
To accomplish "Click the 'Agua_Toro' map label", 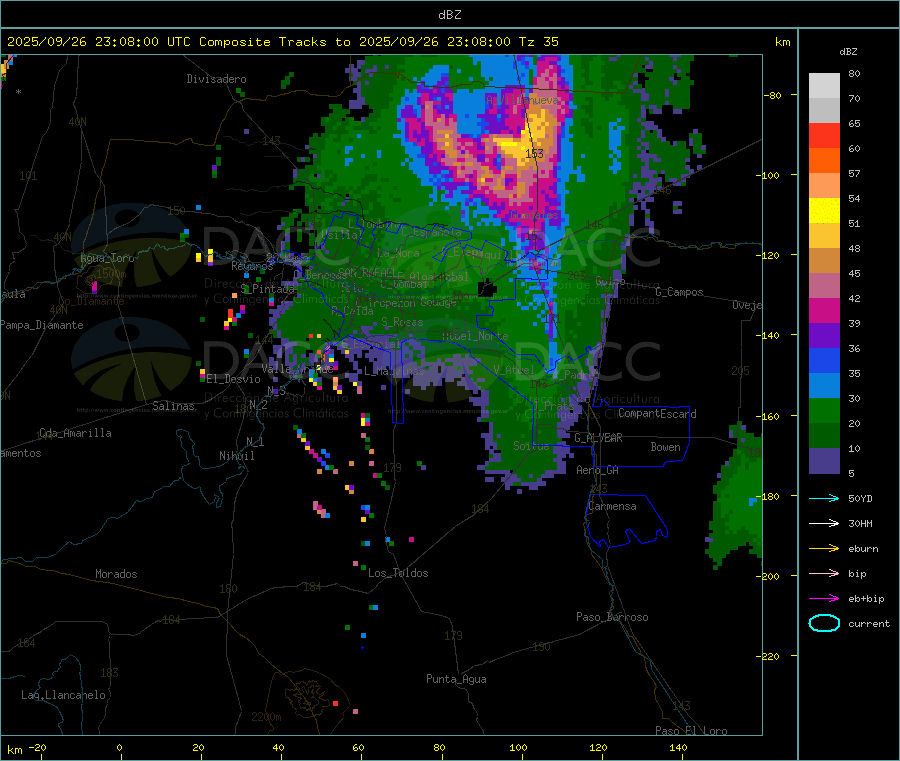I will 107,258.
